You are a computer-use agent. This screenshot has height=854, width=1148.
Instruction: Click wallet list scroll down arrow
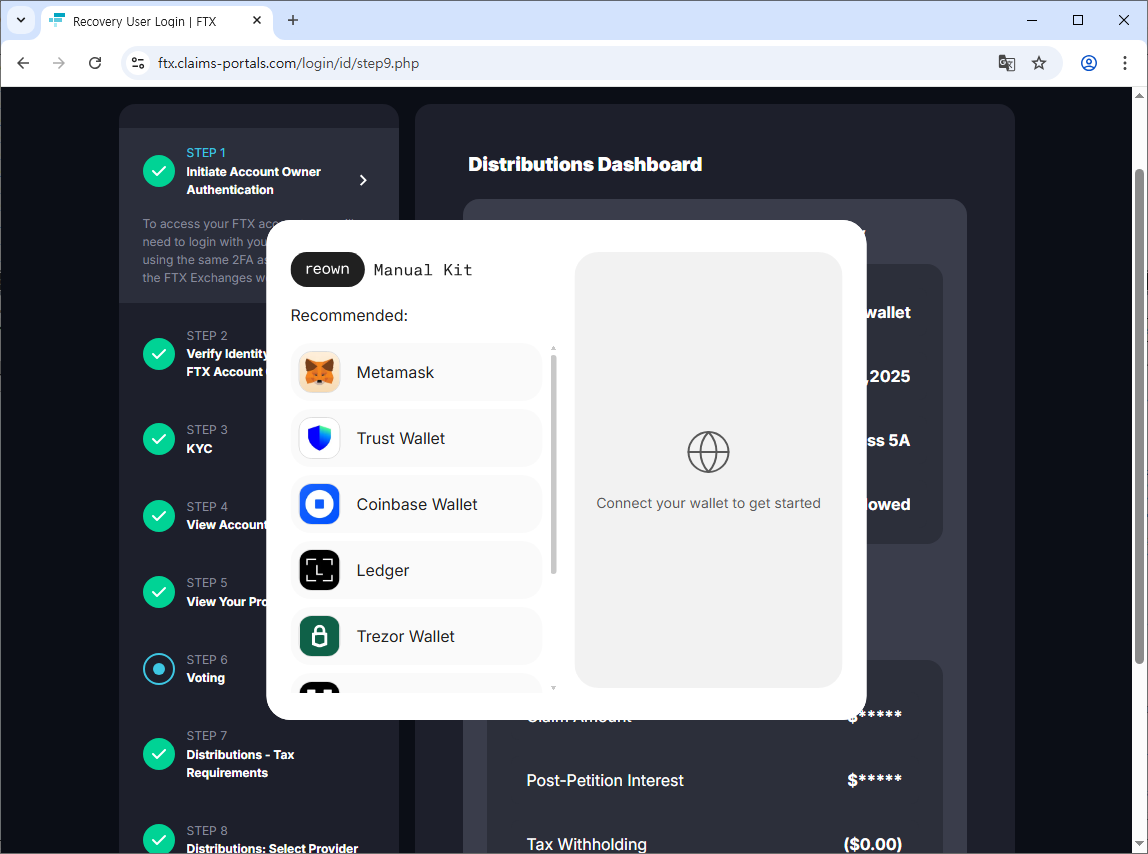point(554,688)
